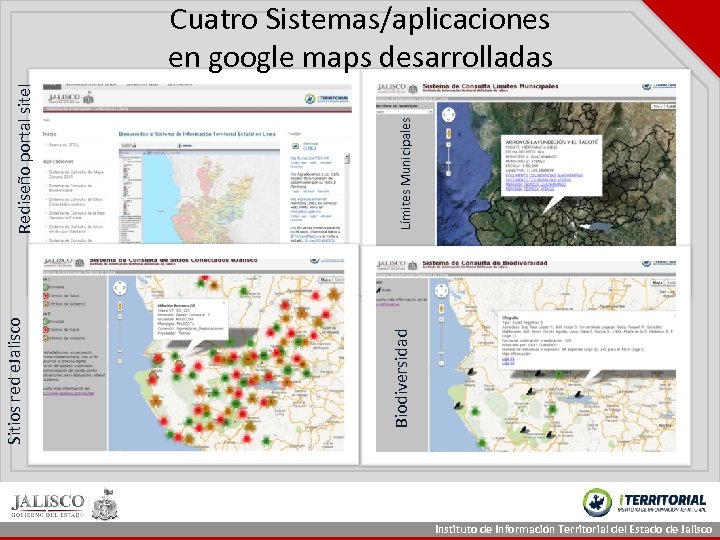Click the iTerritorial logo in the SITEL portal header
This screenshot has height=540, width=720.
pos(326,98)
